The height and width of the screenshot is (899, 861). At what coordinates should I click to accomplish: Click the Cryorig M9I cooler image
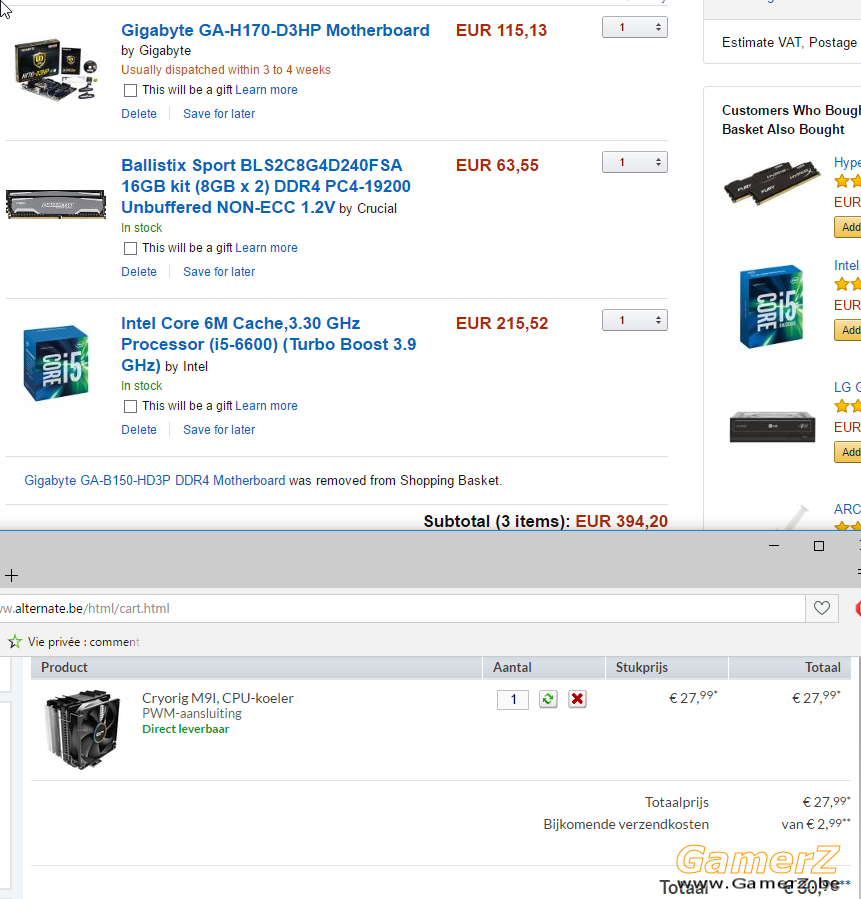[x=83, y=729]
